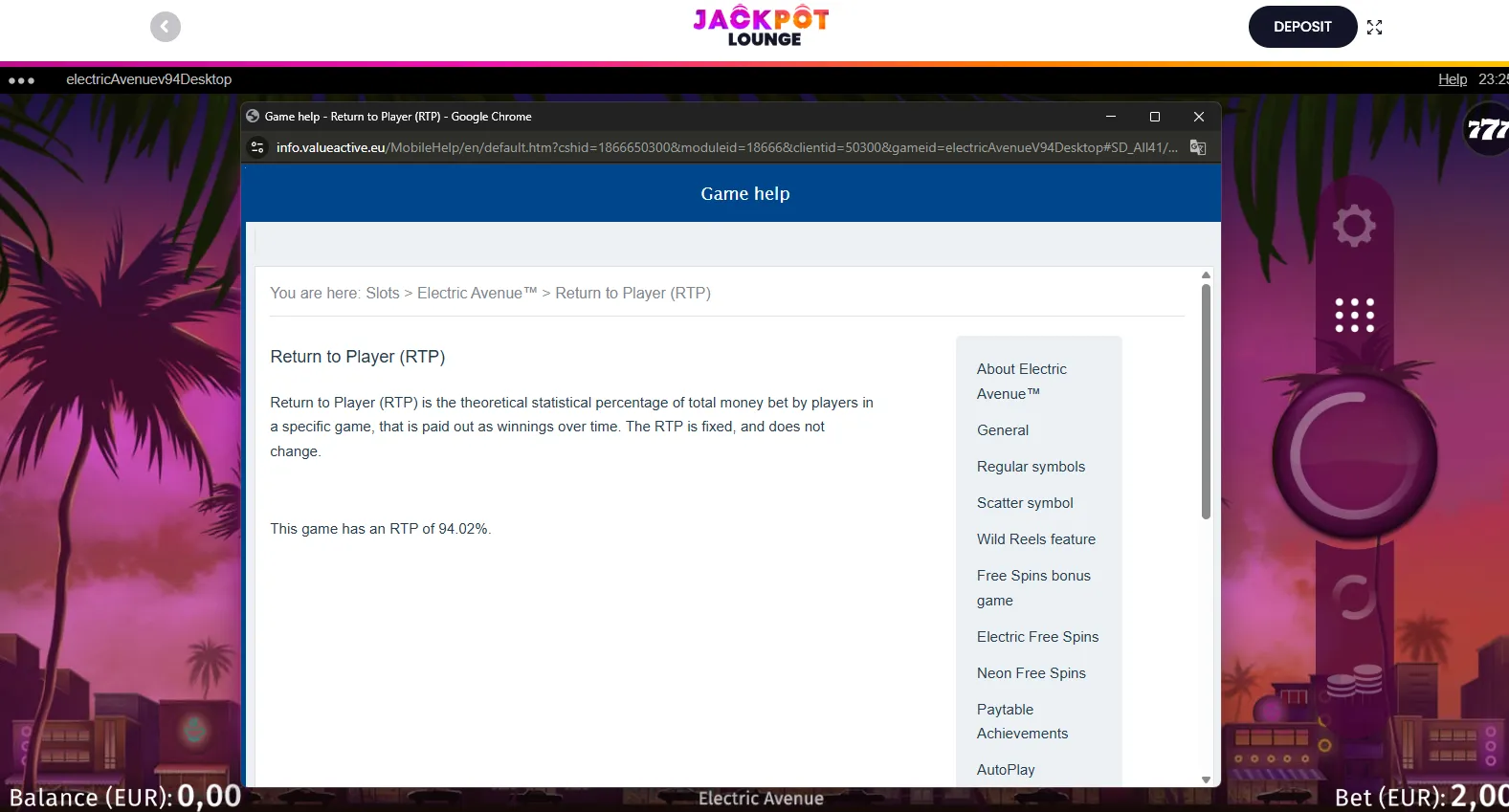This screenshot has height=812, width=1509.
Task: Select the info.valueactive.eu URL in the address bar
Action: (727, 147)
